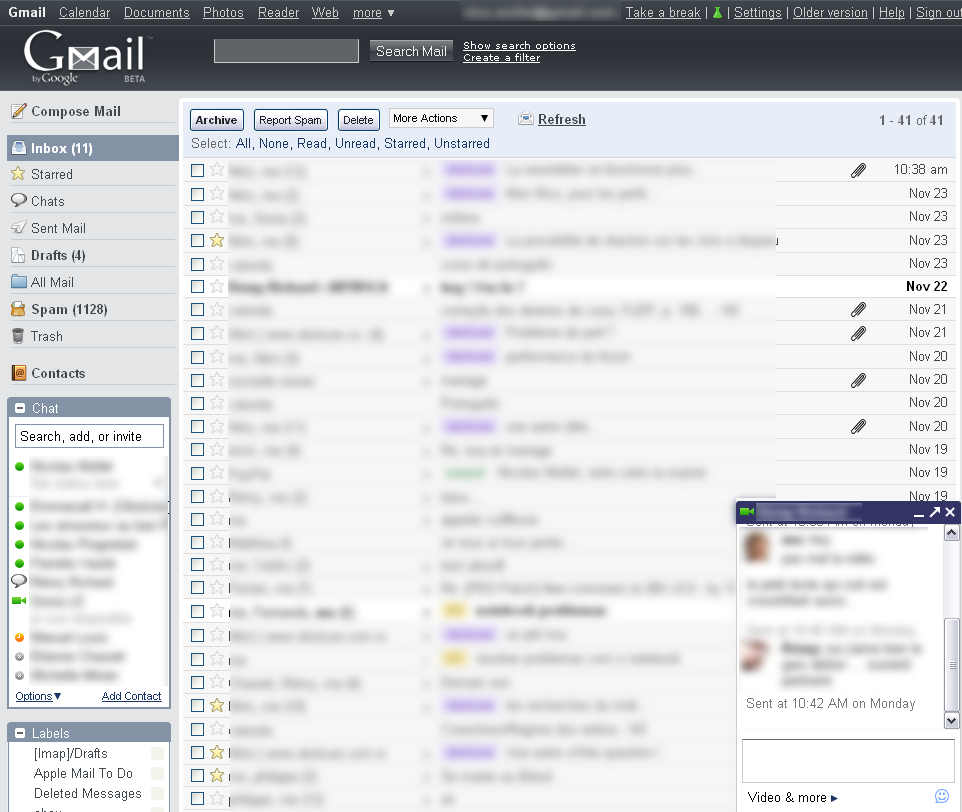Viewport: 962px width, 812px height.
Task: Minimize the chat popup window
Action: tap(918, 514)
